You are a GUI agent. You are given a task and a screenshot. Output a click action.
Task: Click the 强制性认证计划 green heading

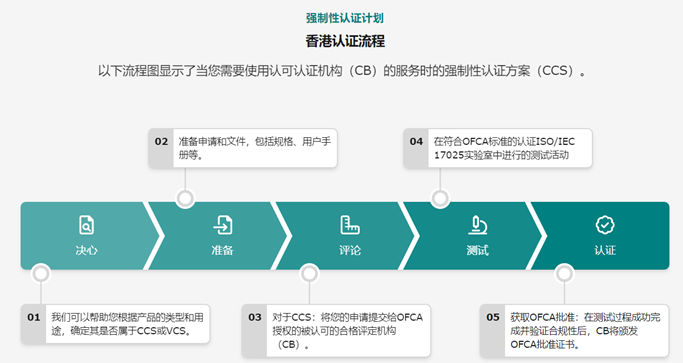tap(345, 18)
